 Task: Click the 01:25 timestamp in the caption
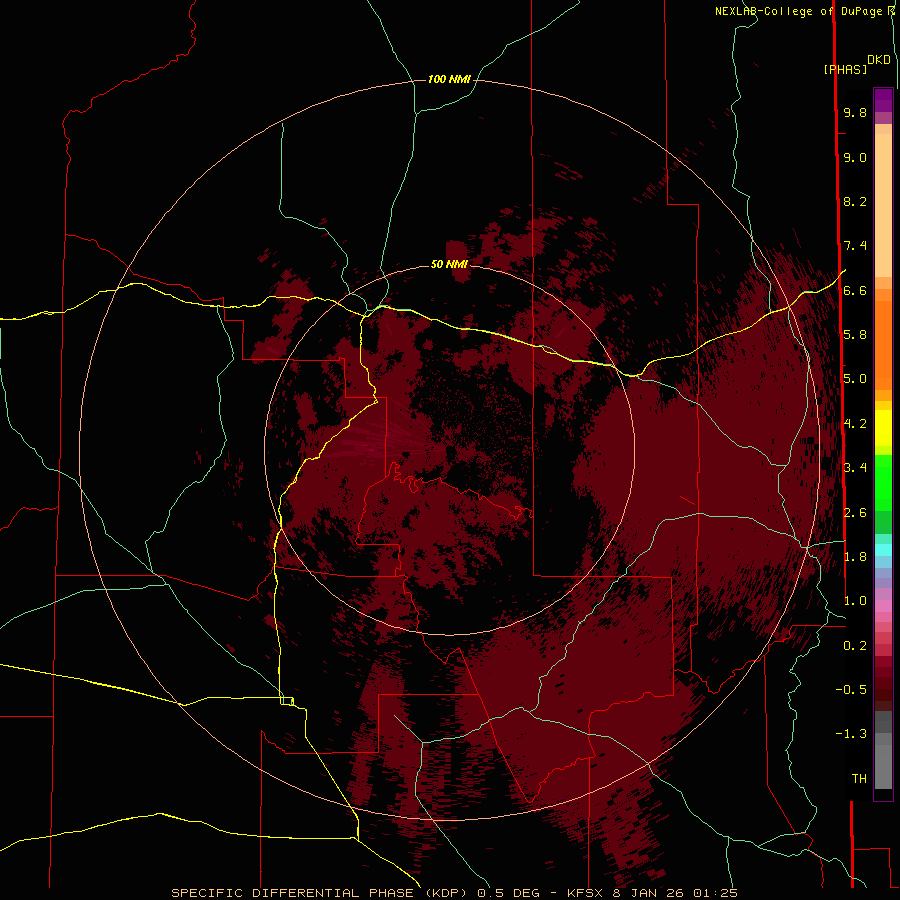pyautogui.click(x=715, y=893)
